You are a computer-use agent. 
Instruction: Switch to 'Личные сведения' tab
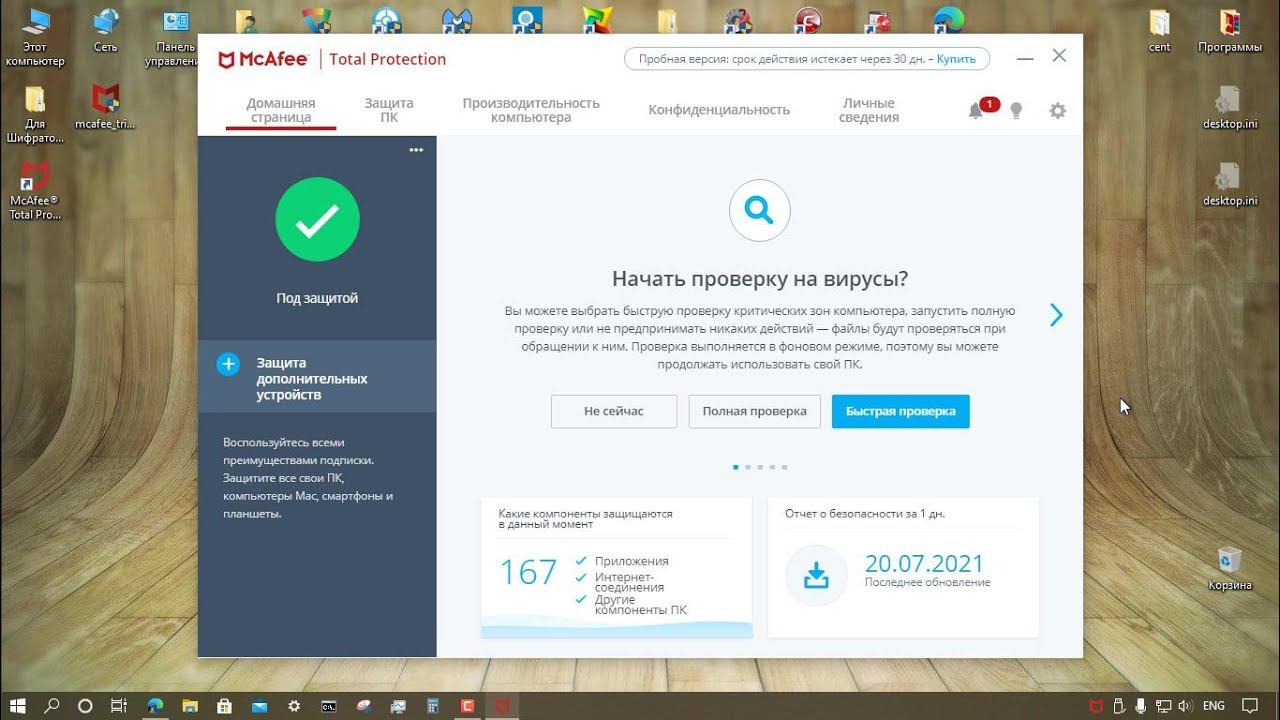pyautogui.click(x=869, y=110)
